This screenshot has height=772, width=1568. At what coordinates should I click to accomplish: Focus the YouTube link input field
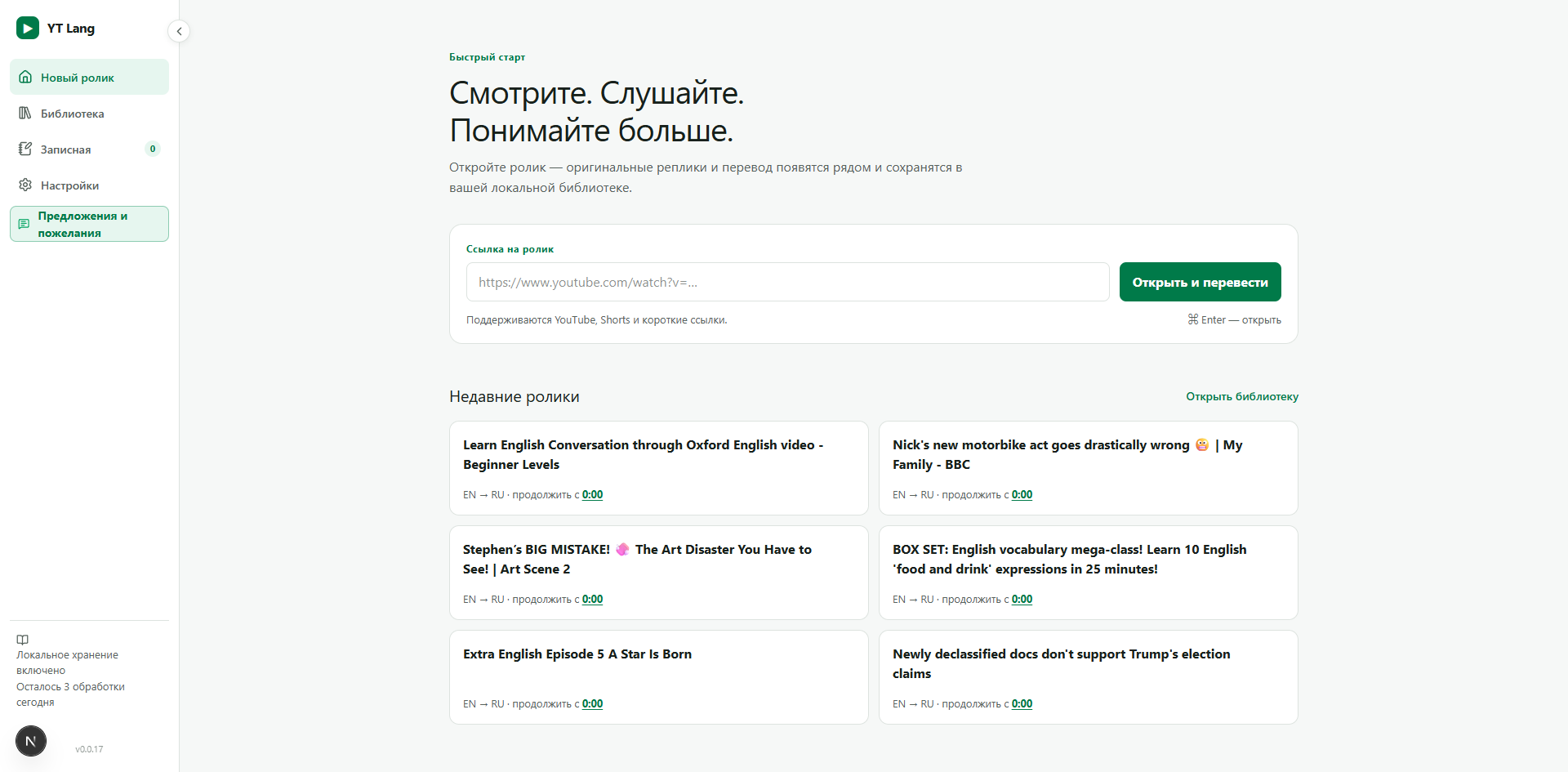(787, 282)
